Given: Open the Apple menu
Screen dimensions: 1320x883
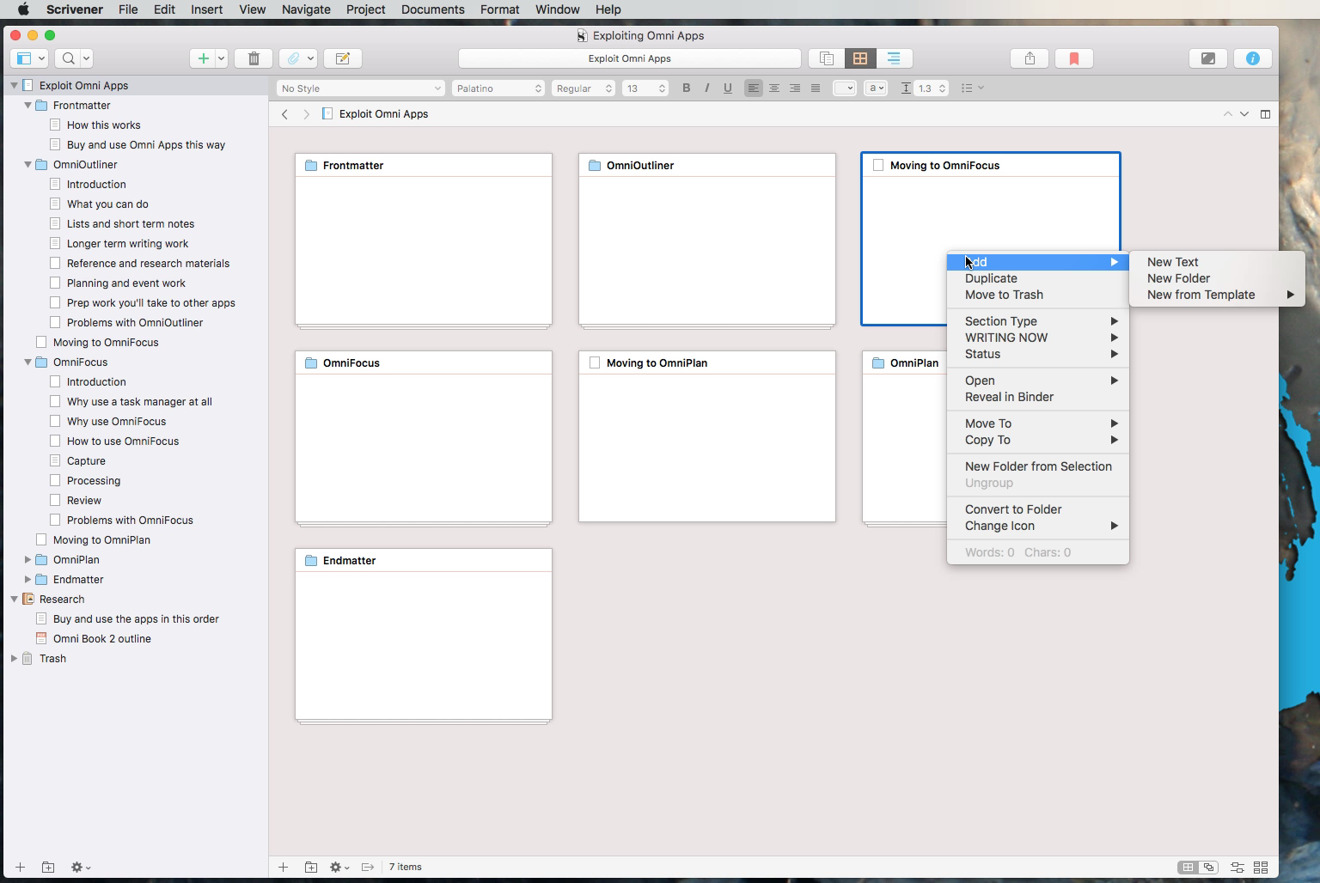Looking at the screenshot, I should point(22,9).
